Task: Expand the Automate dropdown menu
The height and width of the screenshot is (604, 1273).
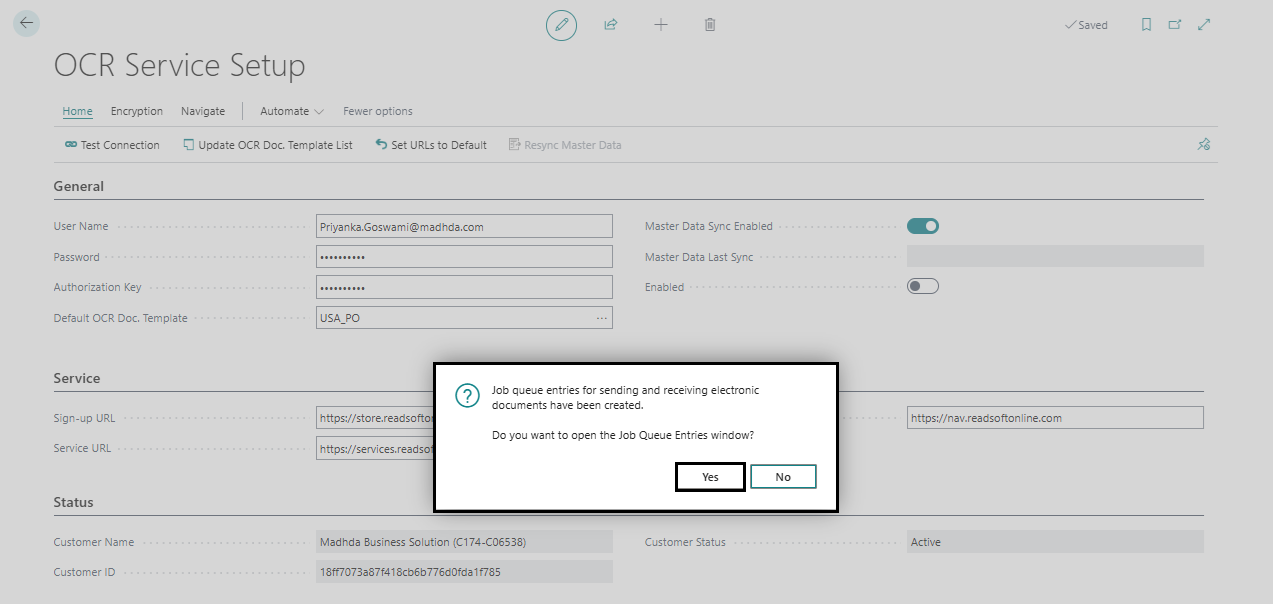Action: [x=292, y=111]
